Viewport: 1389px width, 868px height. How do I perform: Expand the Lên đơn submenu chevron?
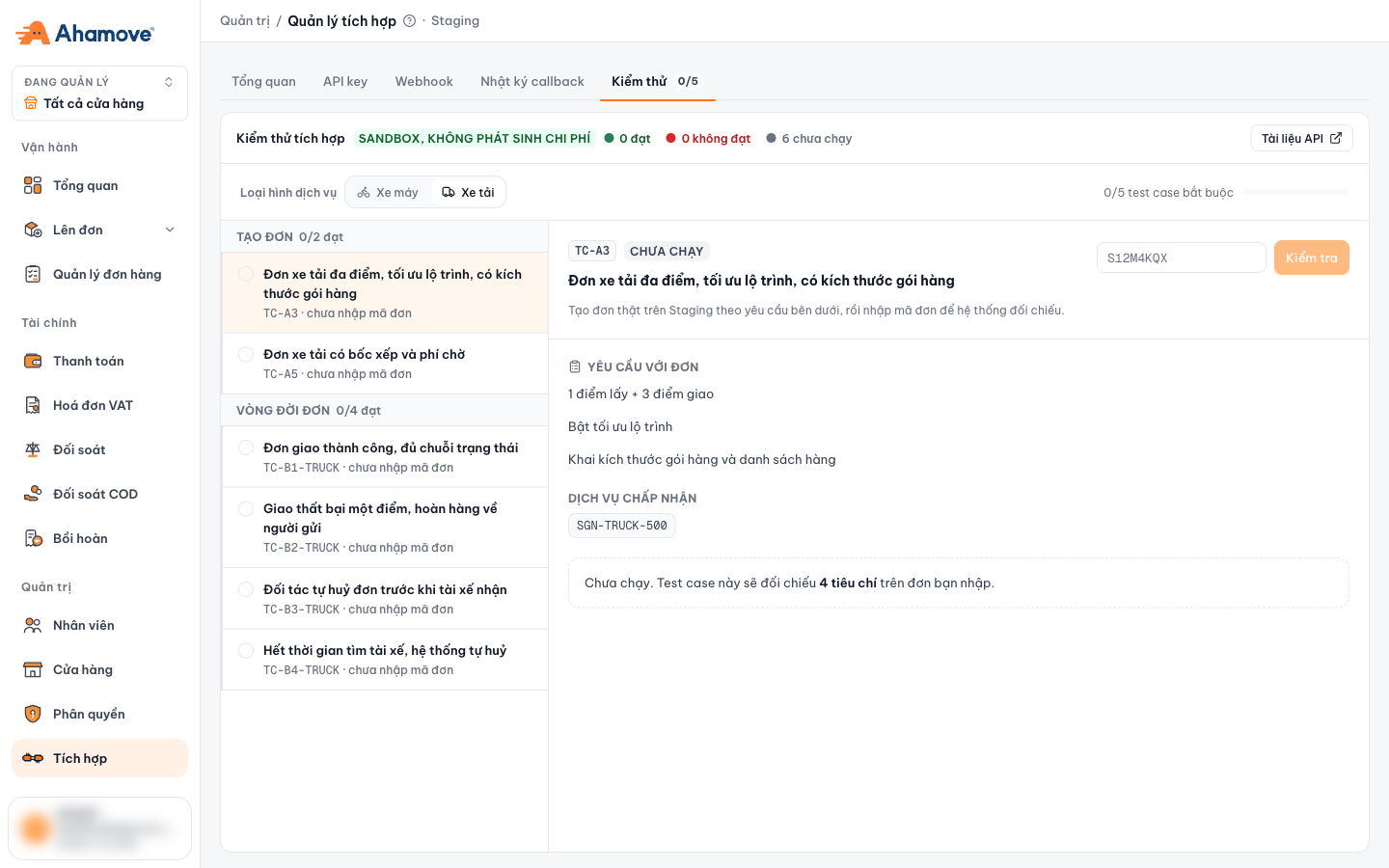(170, 230)
